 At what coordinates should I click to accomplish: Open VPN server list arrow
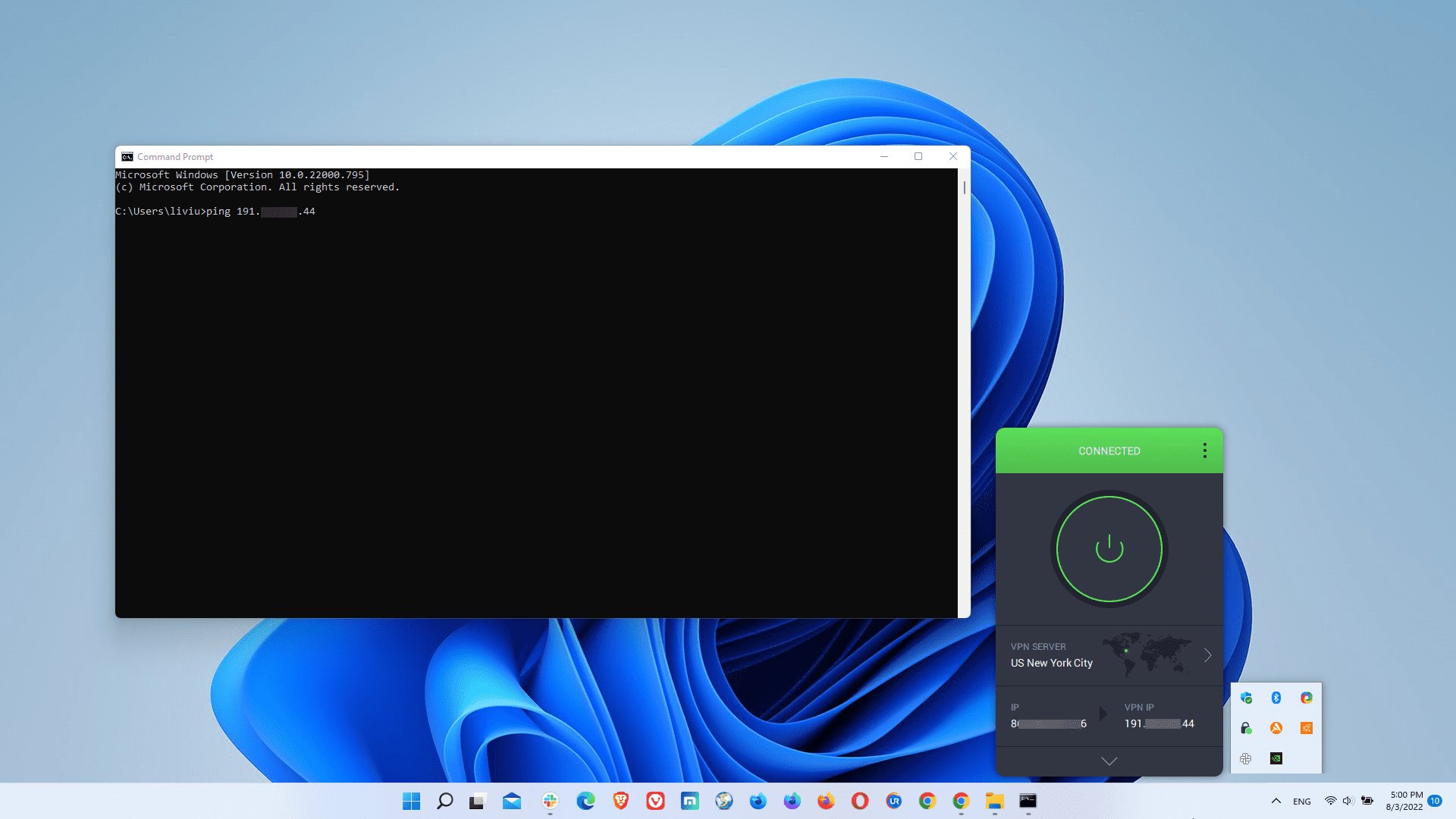[x=1207, y=655]
